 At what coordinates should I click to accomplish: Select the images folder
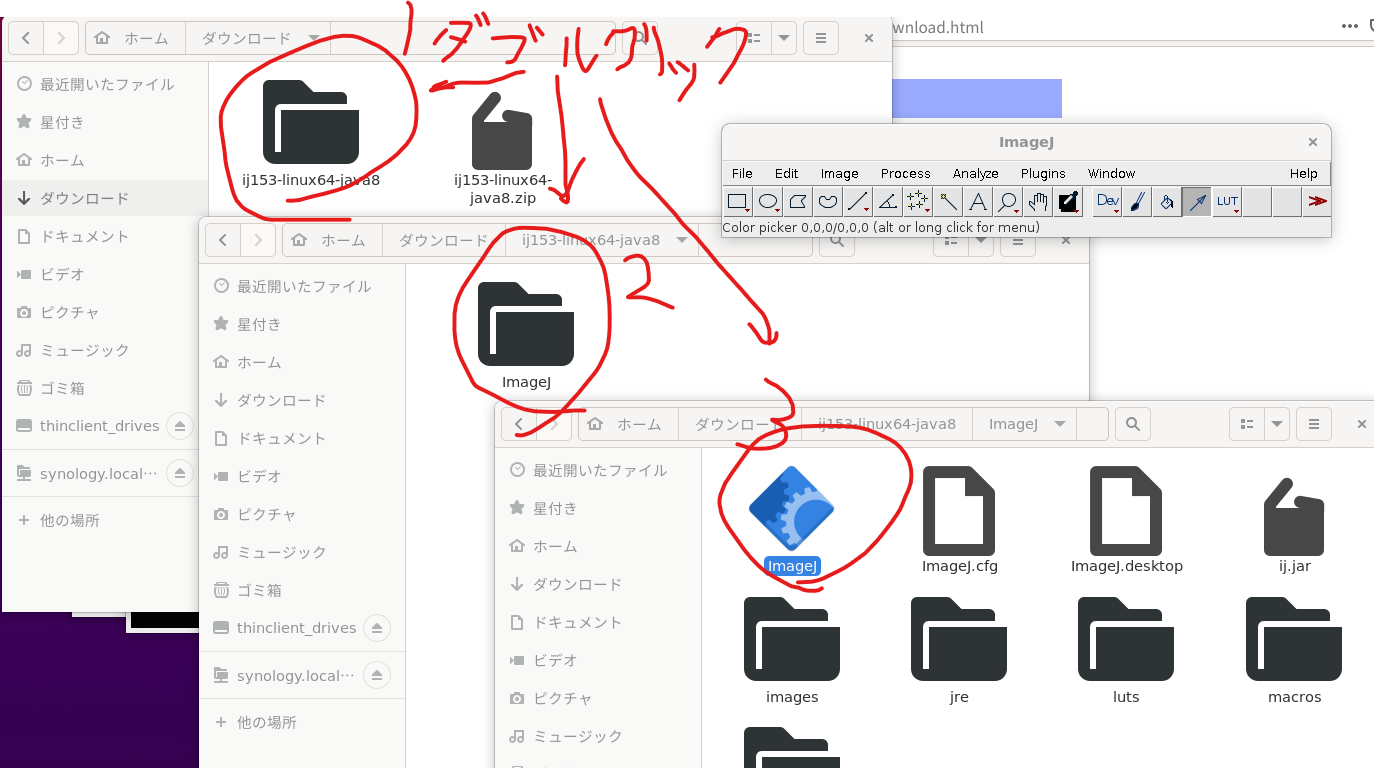click(792, 650)
